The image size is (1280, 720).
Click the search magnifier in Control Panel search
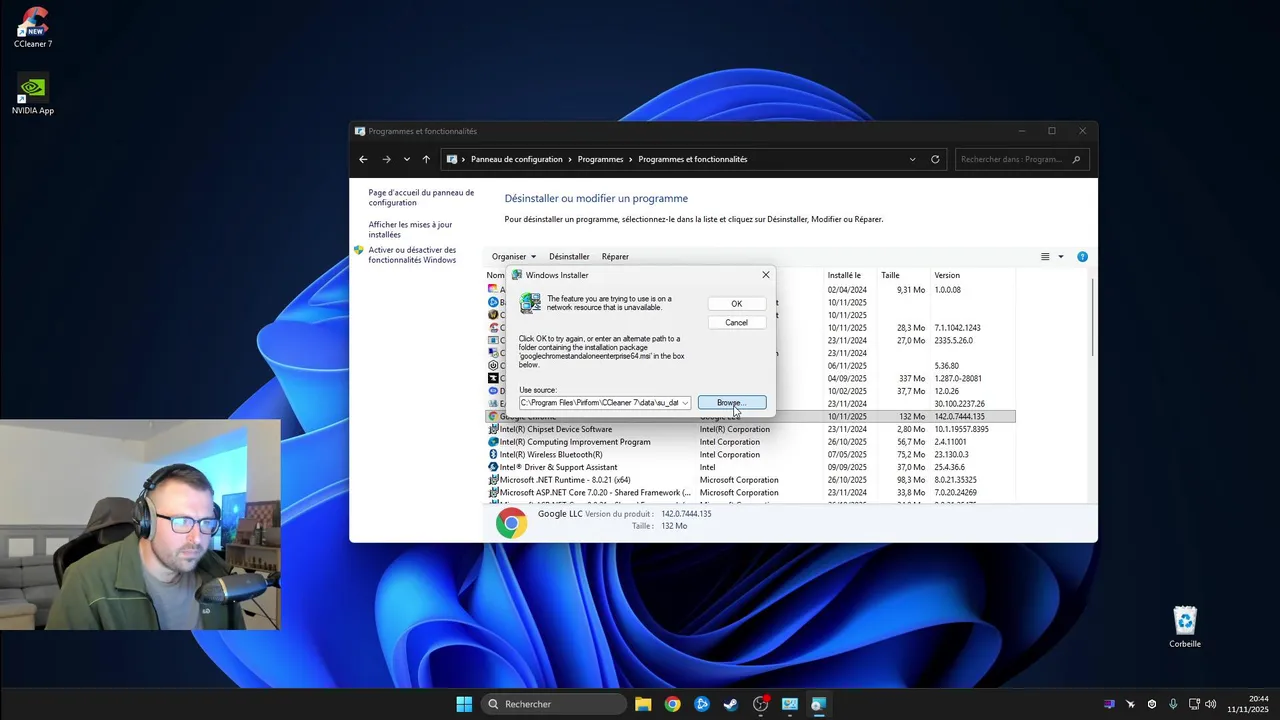[x=1076, y=159]
